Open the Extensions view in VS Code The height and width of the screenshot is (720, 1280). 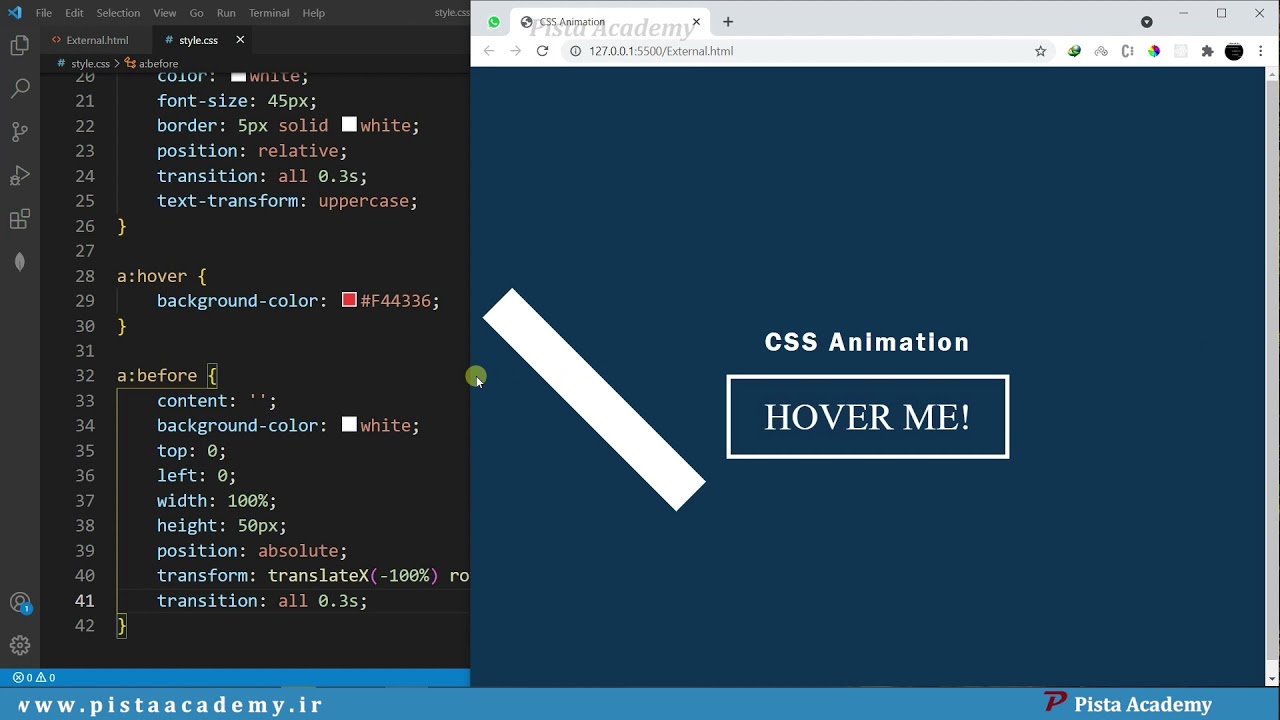pos(19,219)
